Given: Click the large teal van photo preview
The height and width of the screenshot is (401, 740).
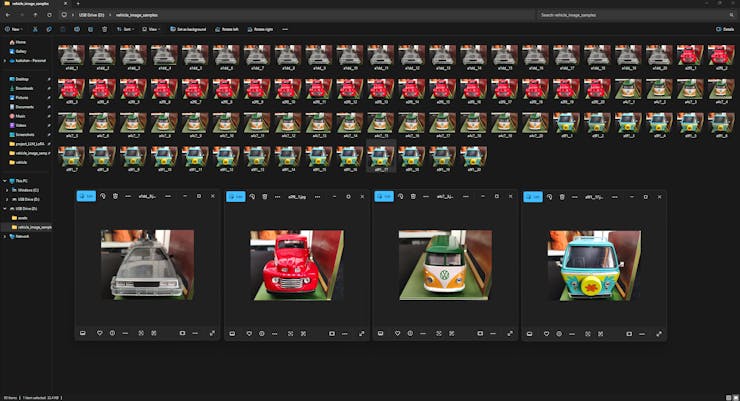Looking at the screenshot, I should point(594,266).
